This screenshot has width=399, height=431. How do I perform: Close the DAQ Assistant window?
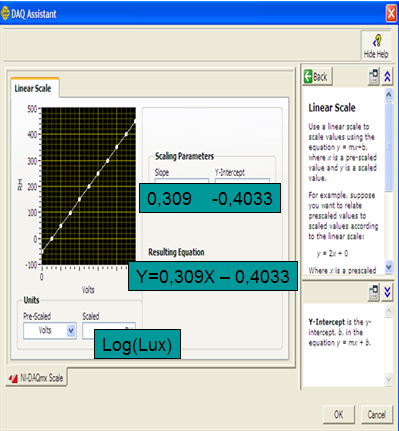pyautogui.click(x=391, y=13)
